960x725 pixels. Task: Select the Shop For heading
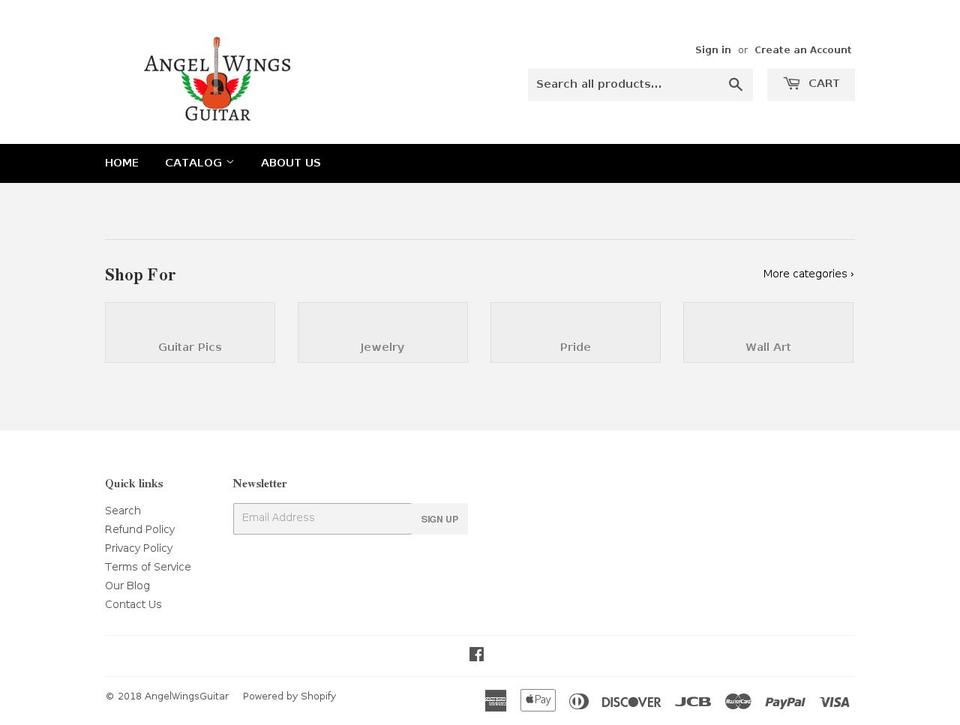(x=140, y=275)
